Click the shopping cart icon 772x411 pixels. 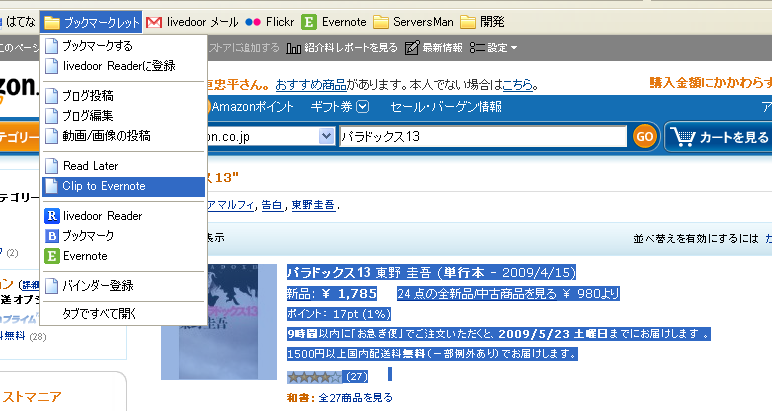(683, 137)
